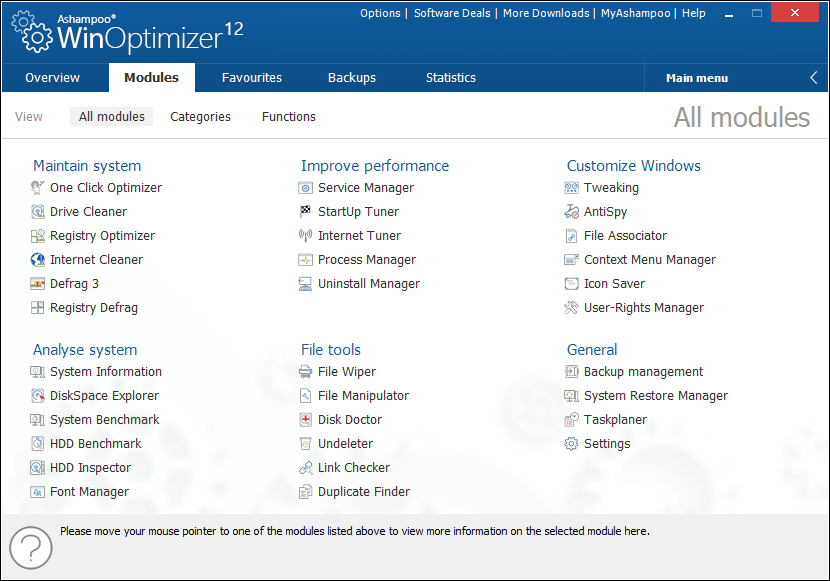This screenshot has width=830, height=581.
Task: Go to the Backups tab
Action: [x=351, y=78]
